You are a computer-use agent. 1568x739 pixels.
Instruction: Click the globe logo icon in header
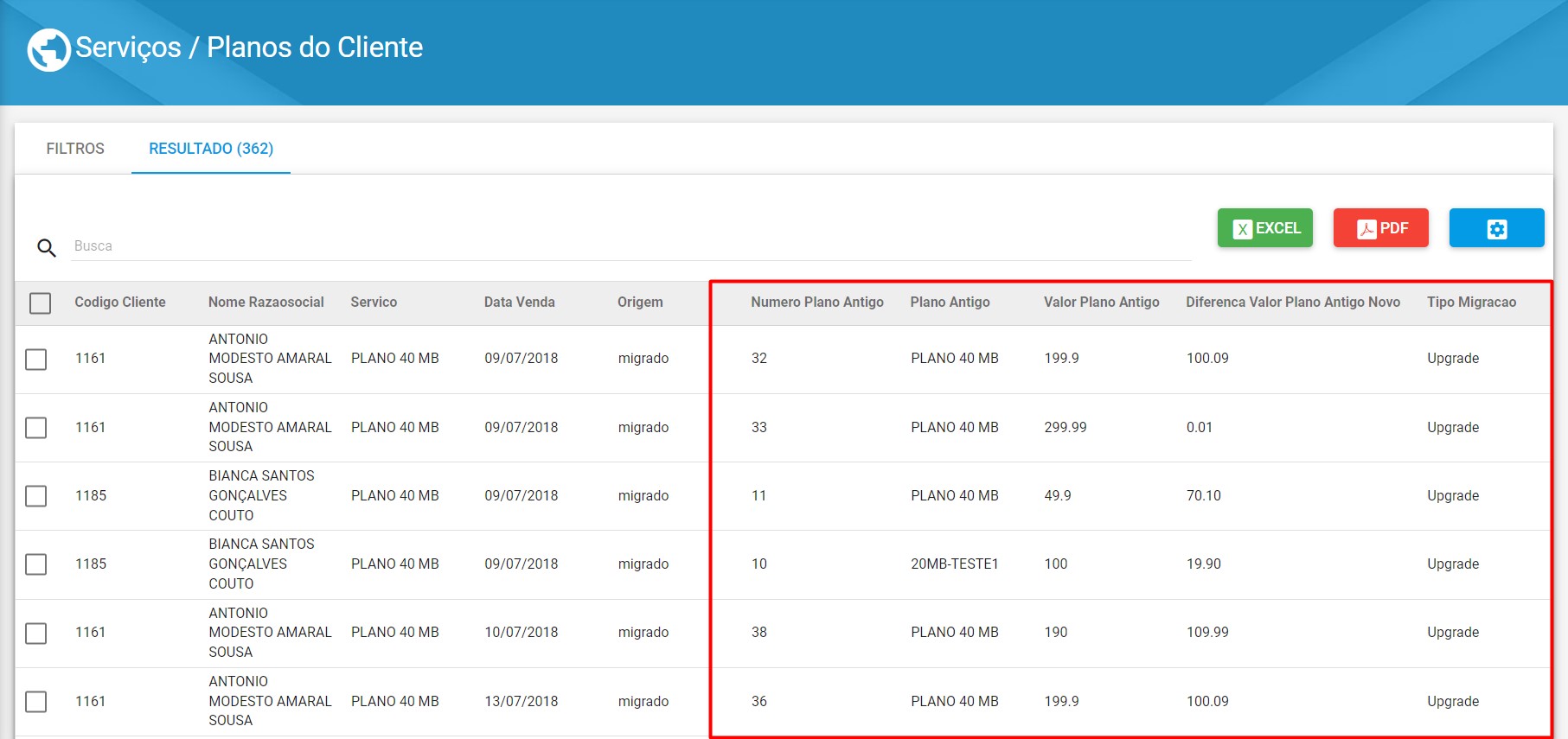[x=48, y=49]
